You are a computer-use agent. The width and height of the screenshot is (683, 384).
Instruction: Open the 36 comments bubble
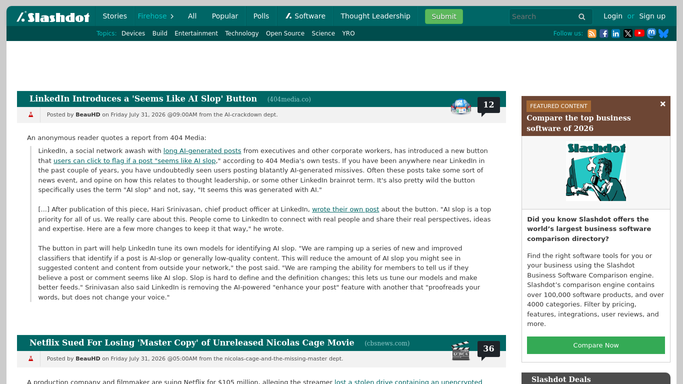[488, 350]
